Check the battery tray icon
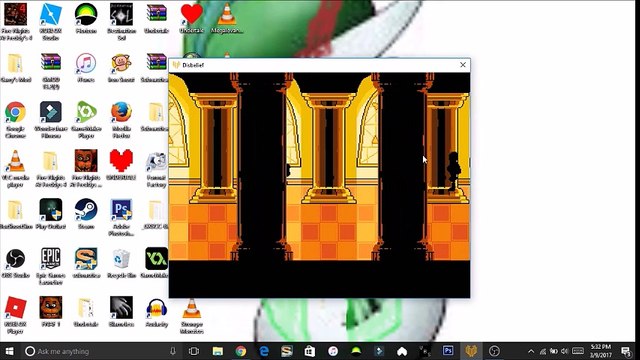The height and width of the screenshot is (360, 640). click(x=553, y=351)
